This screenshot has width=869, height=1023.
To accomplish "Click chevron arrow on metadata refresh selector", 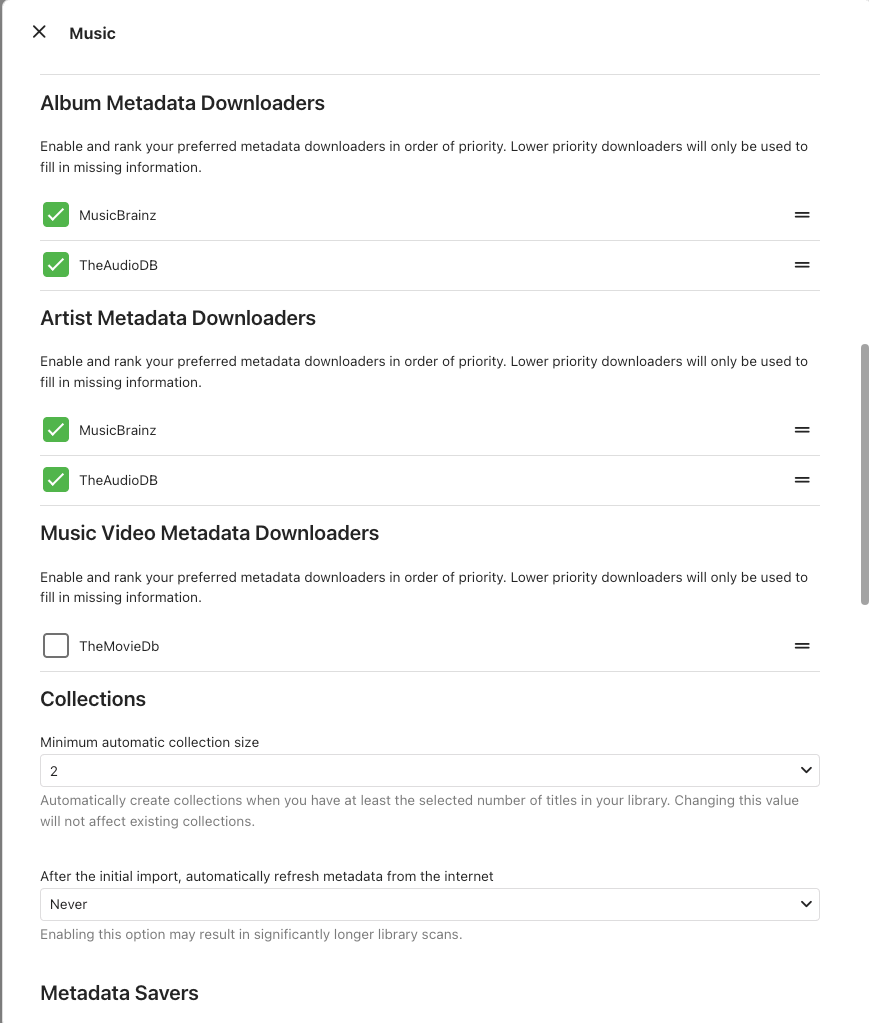I will (806, 905).
